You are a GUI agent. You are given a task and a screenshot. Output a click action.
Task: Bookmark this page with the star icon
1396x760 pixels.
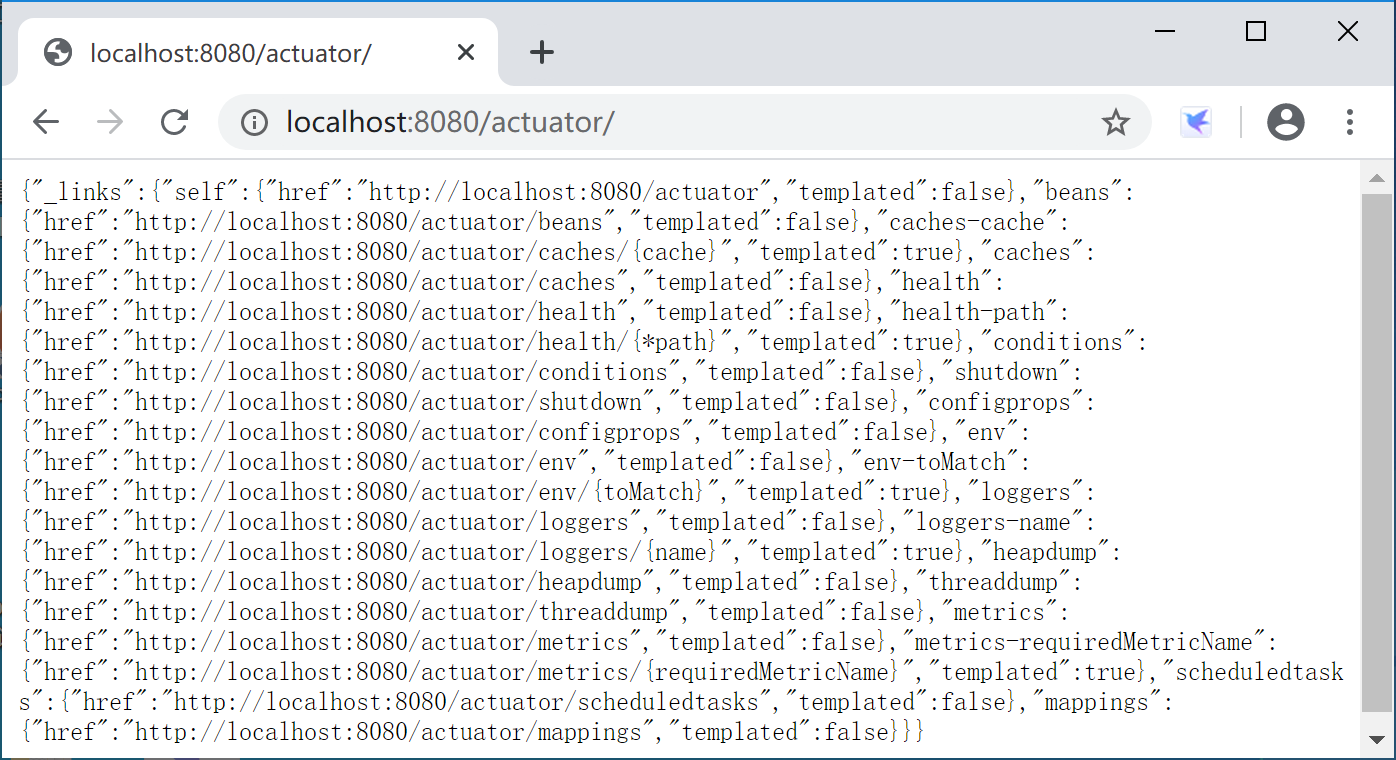[x=1115, y=122]
